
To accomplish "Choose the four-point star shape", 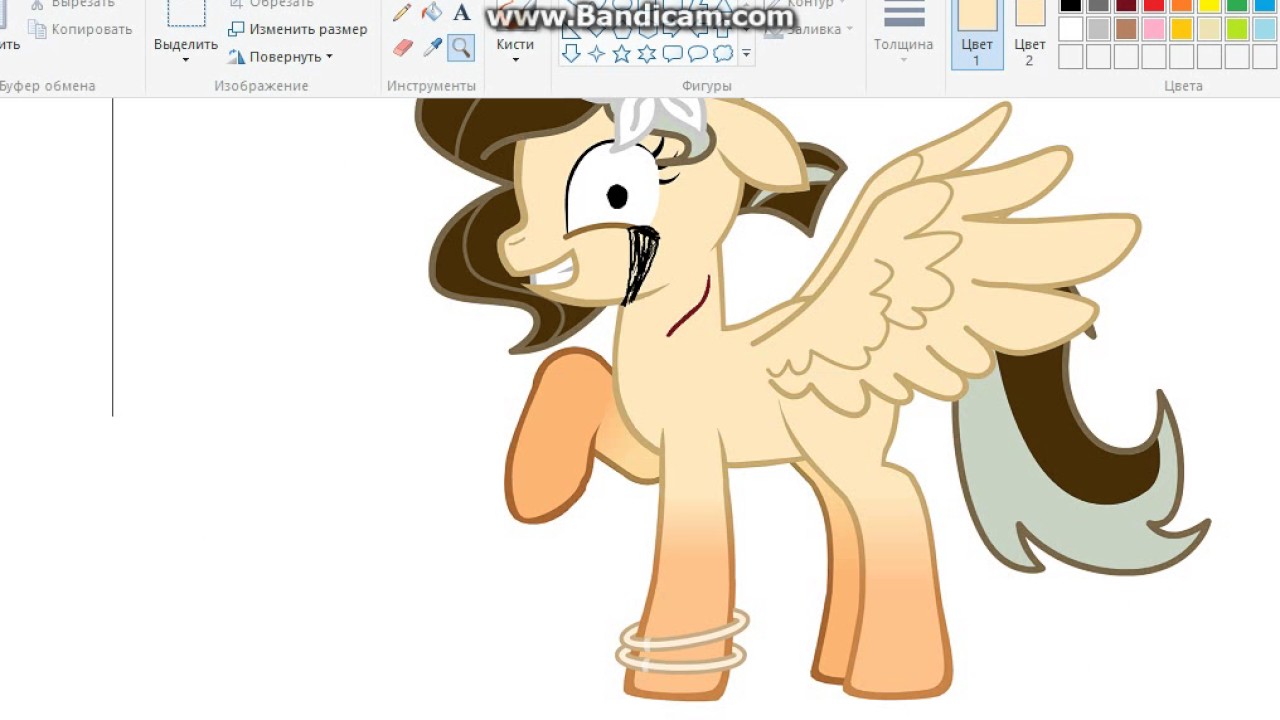I will [597, 53].
